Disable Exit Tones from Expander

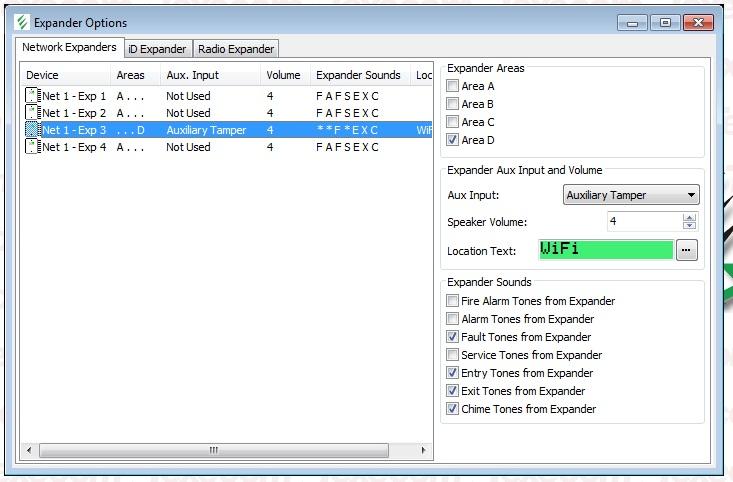point(452,391)
